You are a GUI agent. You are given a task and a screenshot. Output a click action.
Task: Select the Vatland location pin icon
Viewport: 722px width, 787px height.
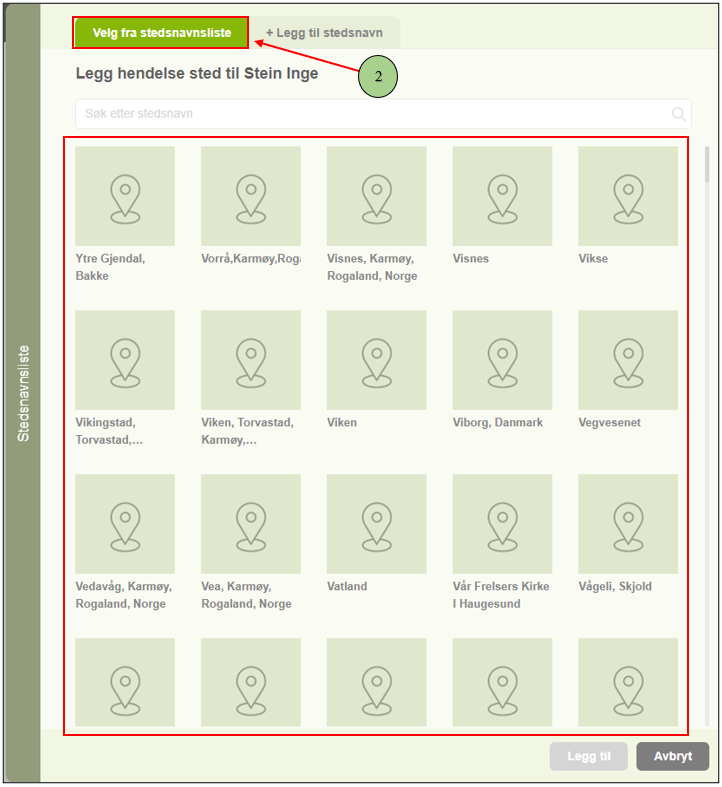376,524
